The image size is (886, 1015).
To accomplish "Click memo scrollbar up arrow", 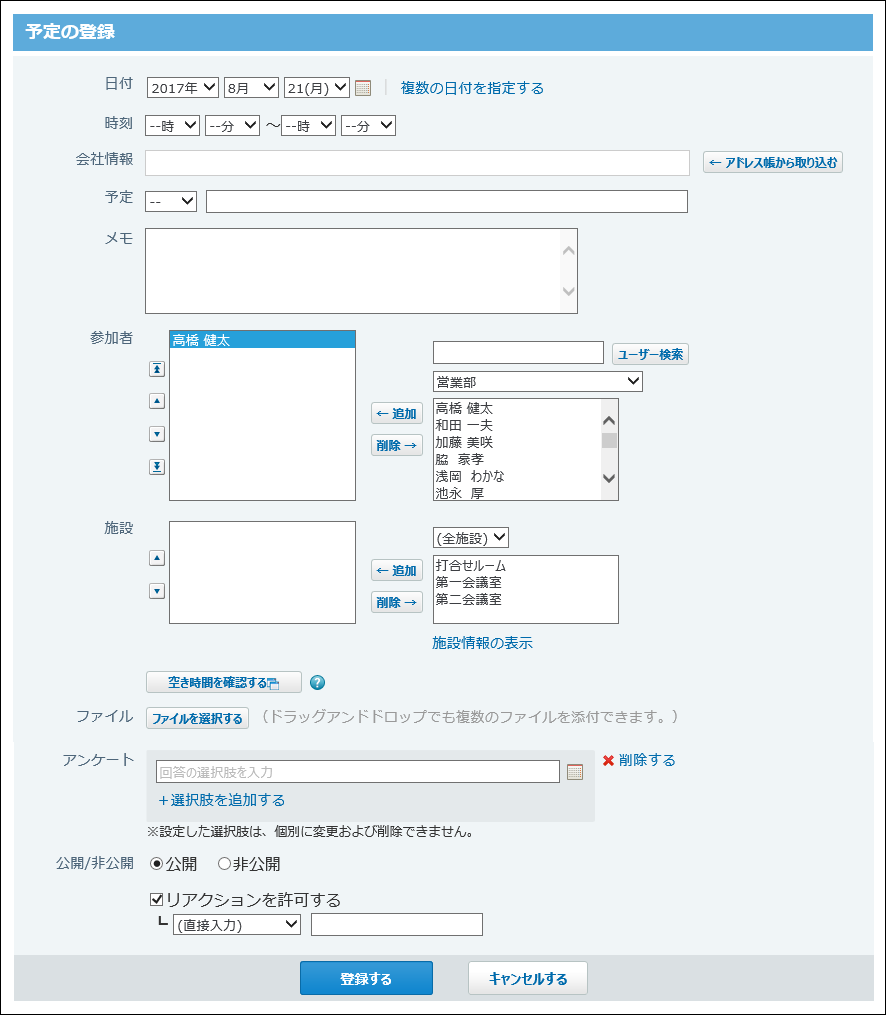I will click(569, 251).
